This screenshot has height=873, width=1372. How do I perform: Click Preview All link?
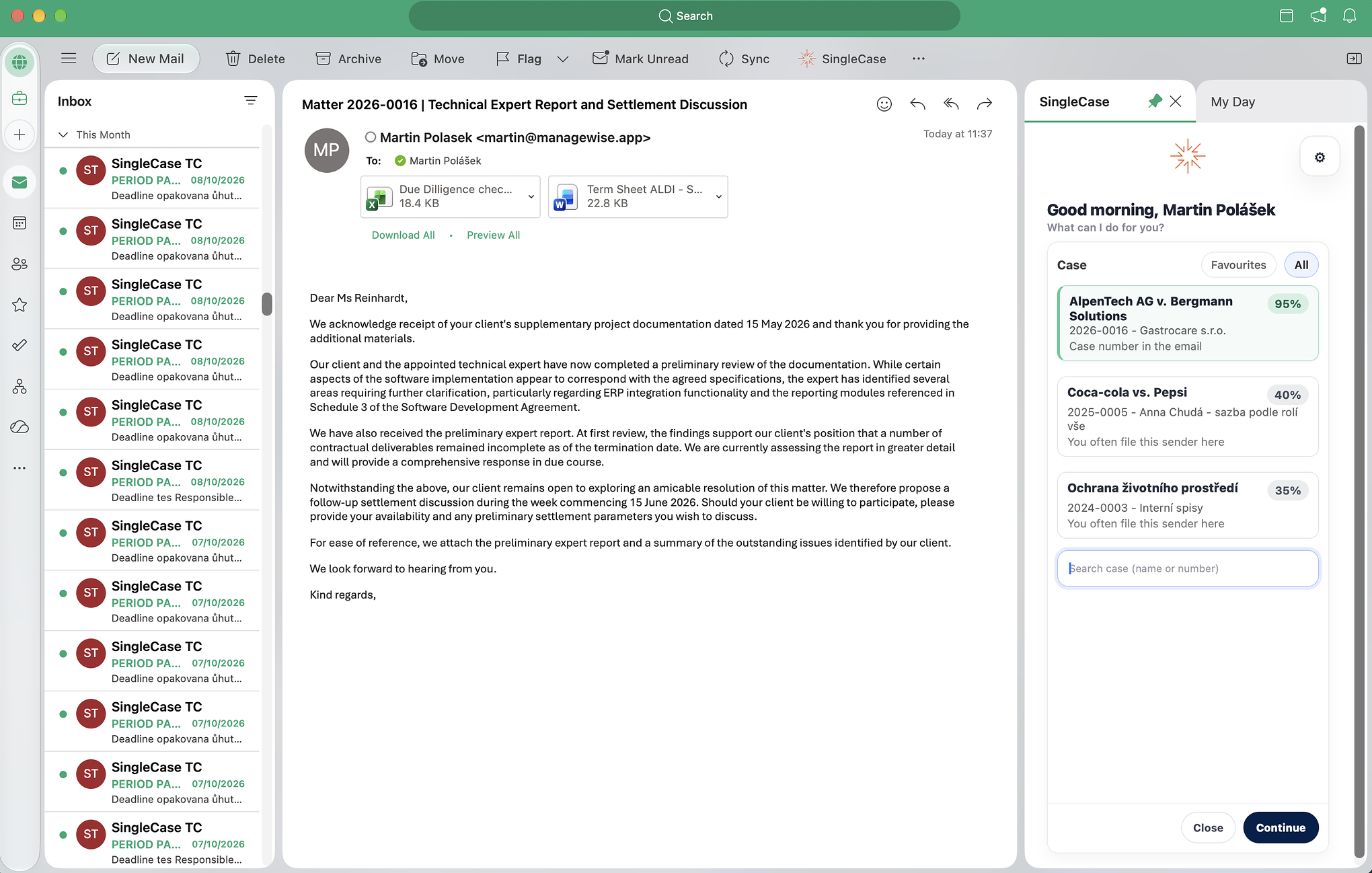[x=493, y=235]
